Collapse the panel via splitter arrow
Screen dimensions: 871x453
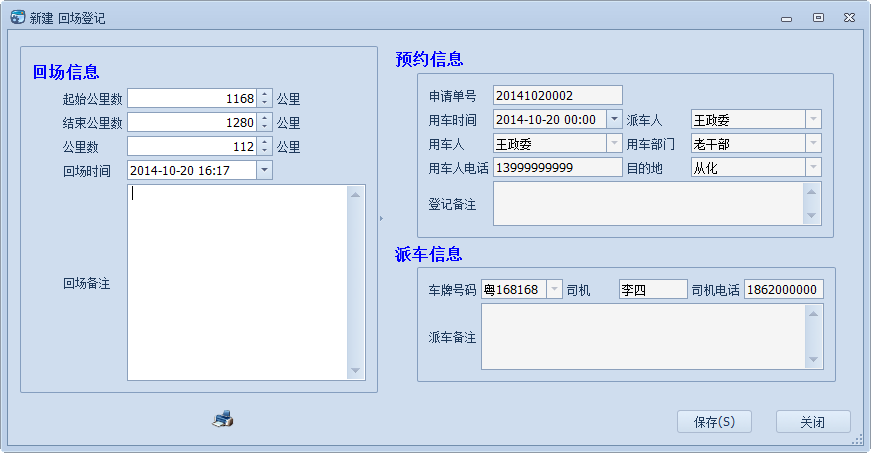tap(381, 218)
